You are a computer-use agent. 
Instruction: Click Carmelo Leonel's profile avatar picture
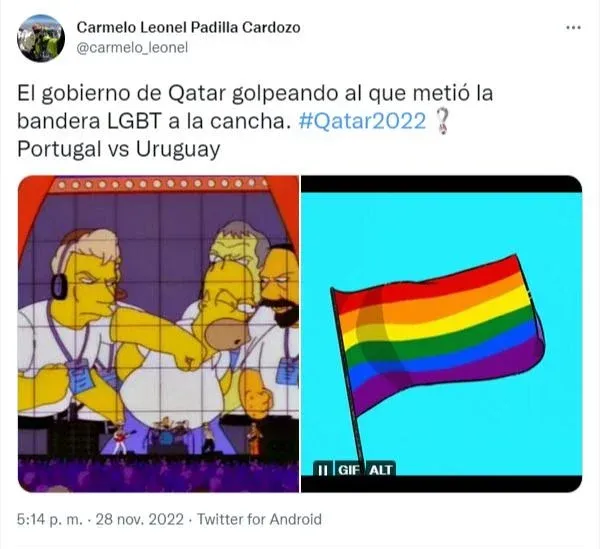tap(41, 38)
